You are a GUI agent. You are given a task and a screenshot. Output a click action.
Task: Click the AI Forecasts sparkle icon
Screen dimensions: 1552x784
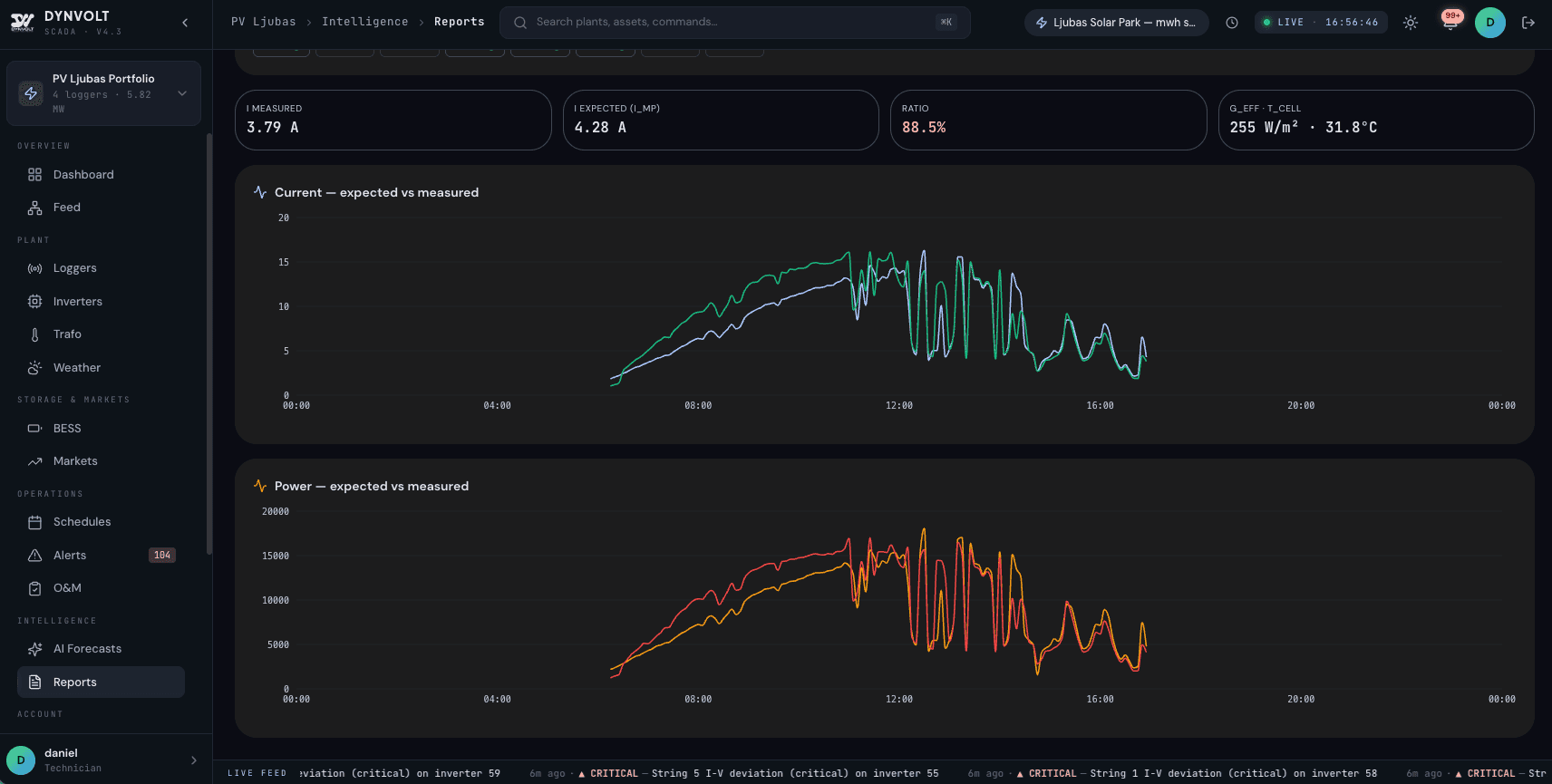click(x=34, y=649)
